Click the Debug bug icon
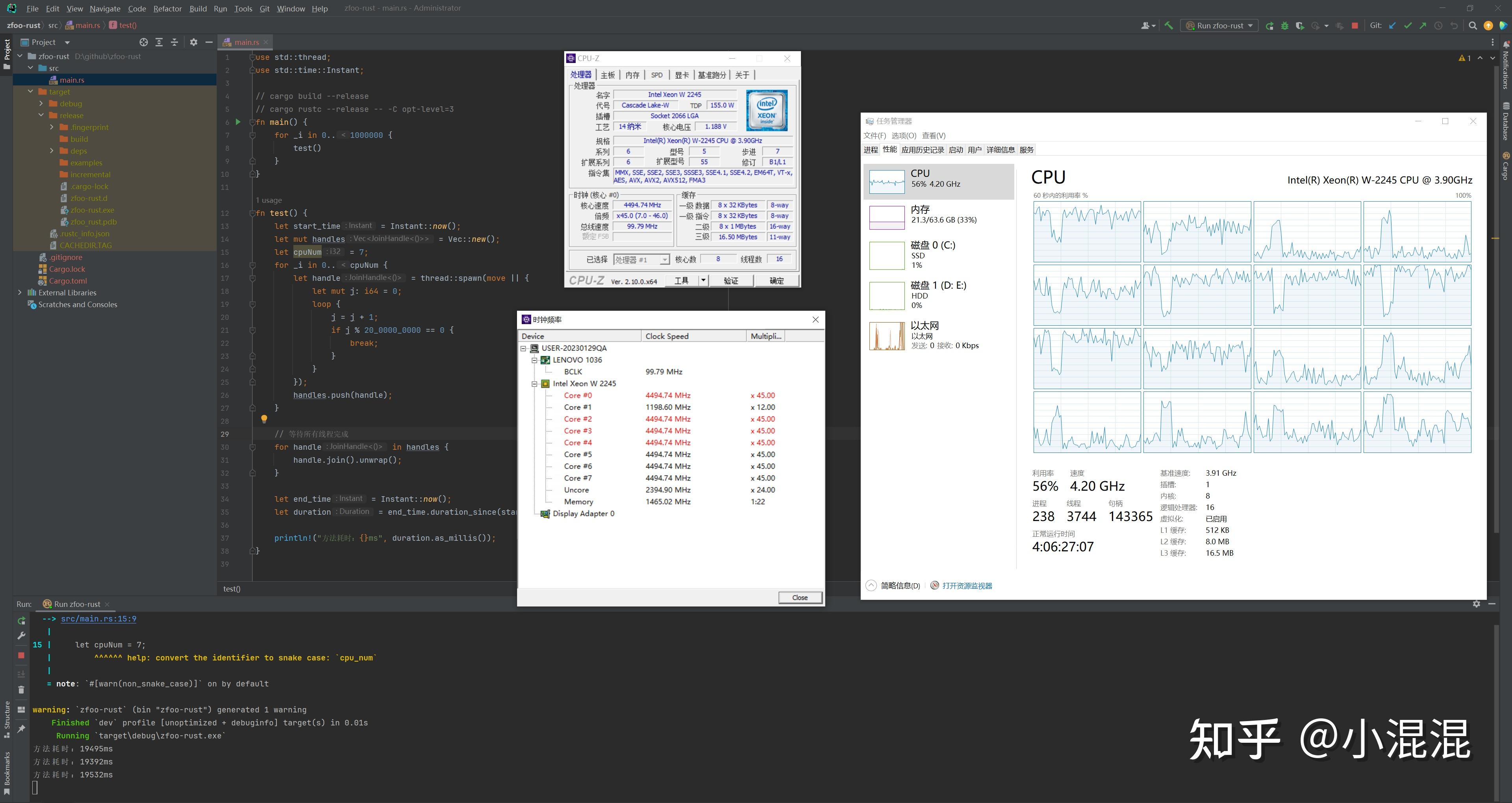Image resolution: width=1512 pixels, height=803 pixels. coord(1285,26)
